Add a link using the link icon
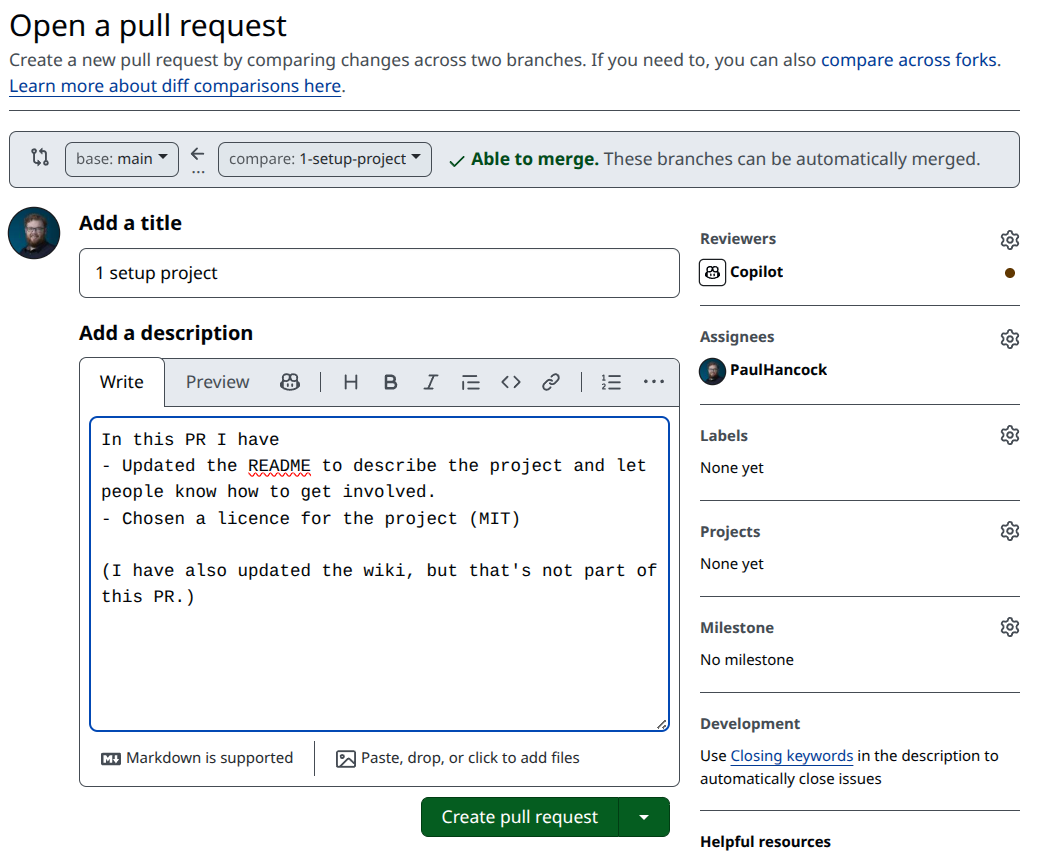This screenshot has height=854, width=1046. (x=551, y=382)
